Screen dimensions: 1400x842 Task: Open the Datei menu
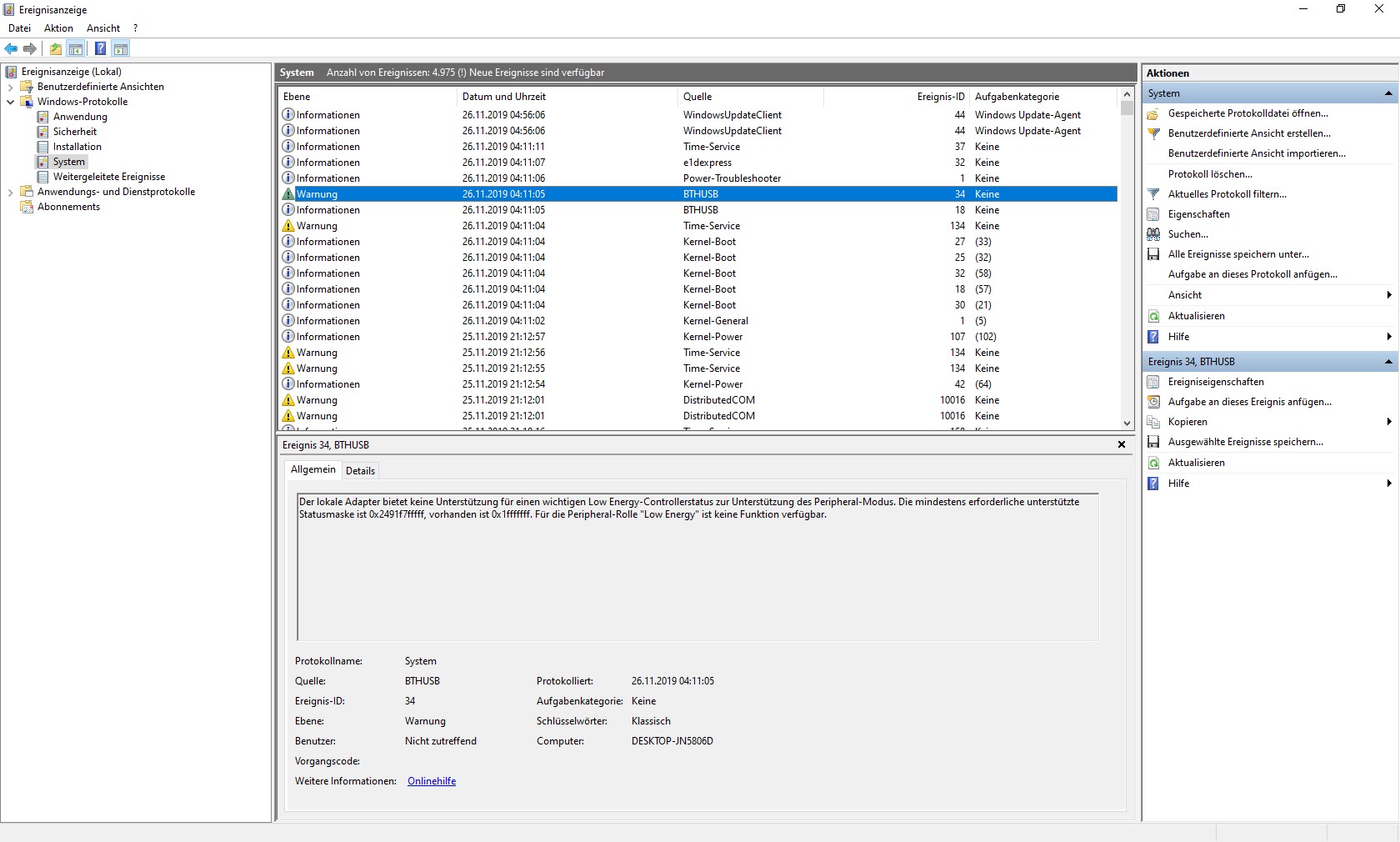[x=19, y=28]
